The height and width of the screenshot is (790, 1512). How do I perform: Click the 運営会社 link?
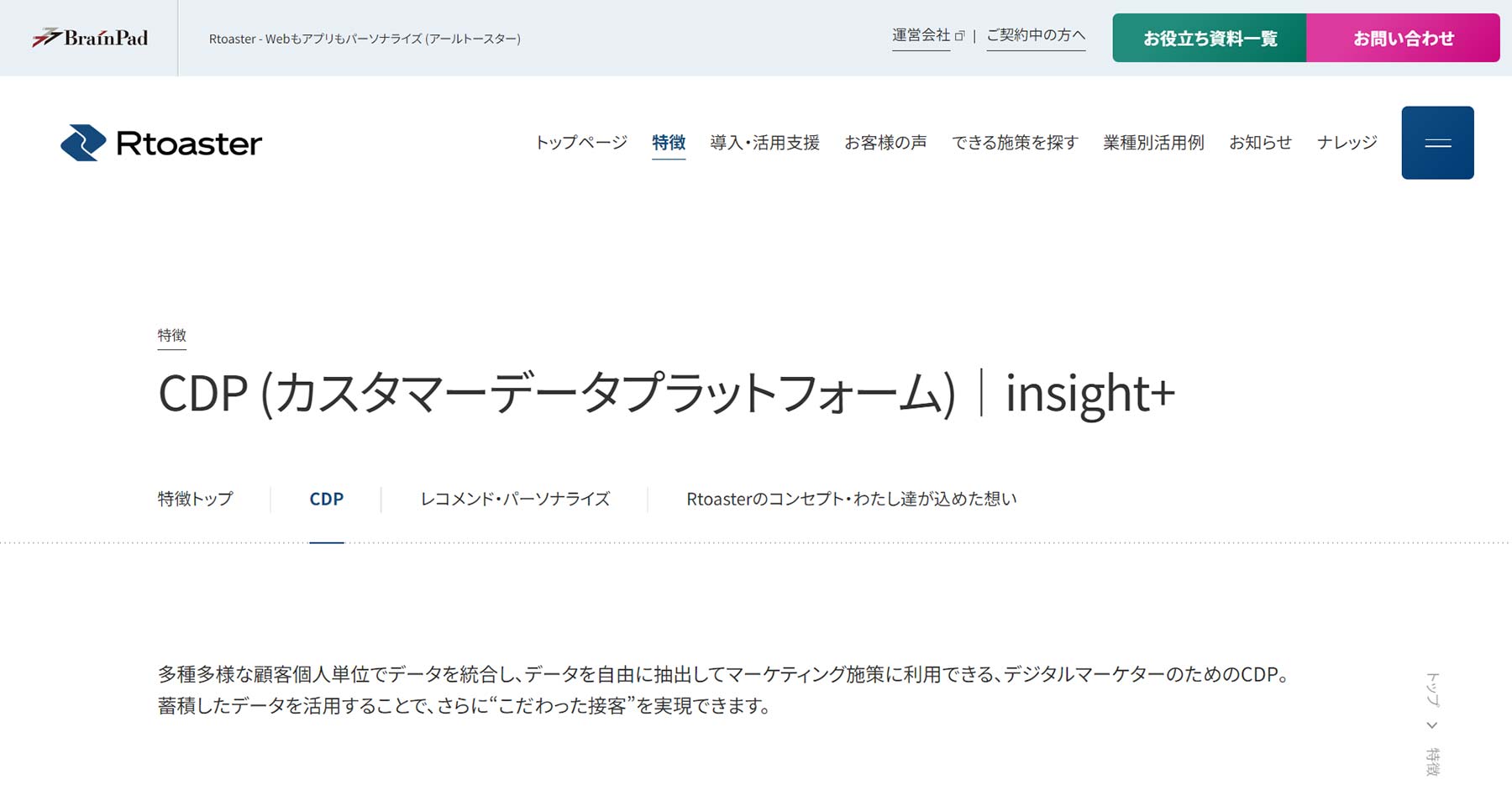click(x=921, y=35)
